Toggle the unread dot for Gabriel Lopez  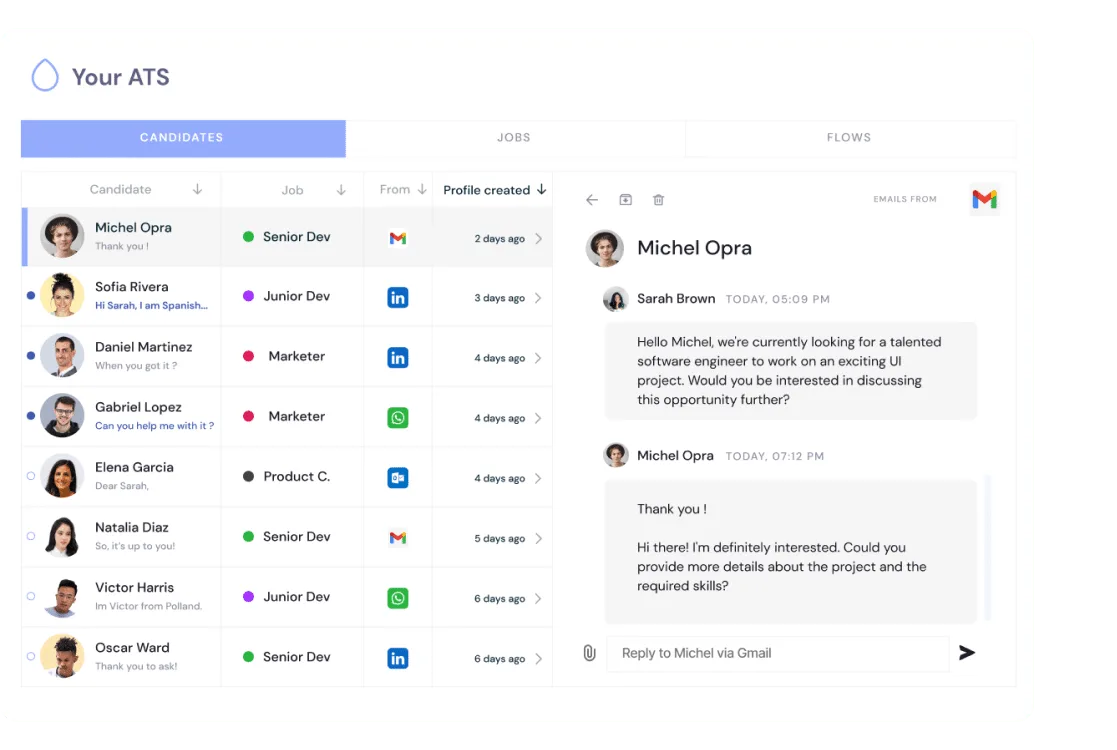tap(31, 415)
